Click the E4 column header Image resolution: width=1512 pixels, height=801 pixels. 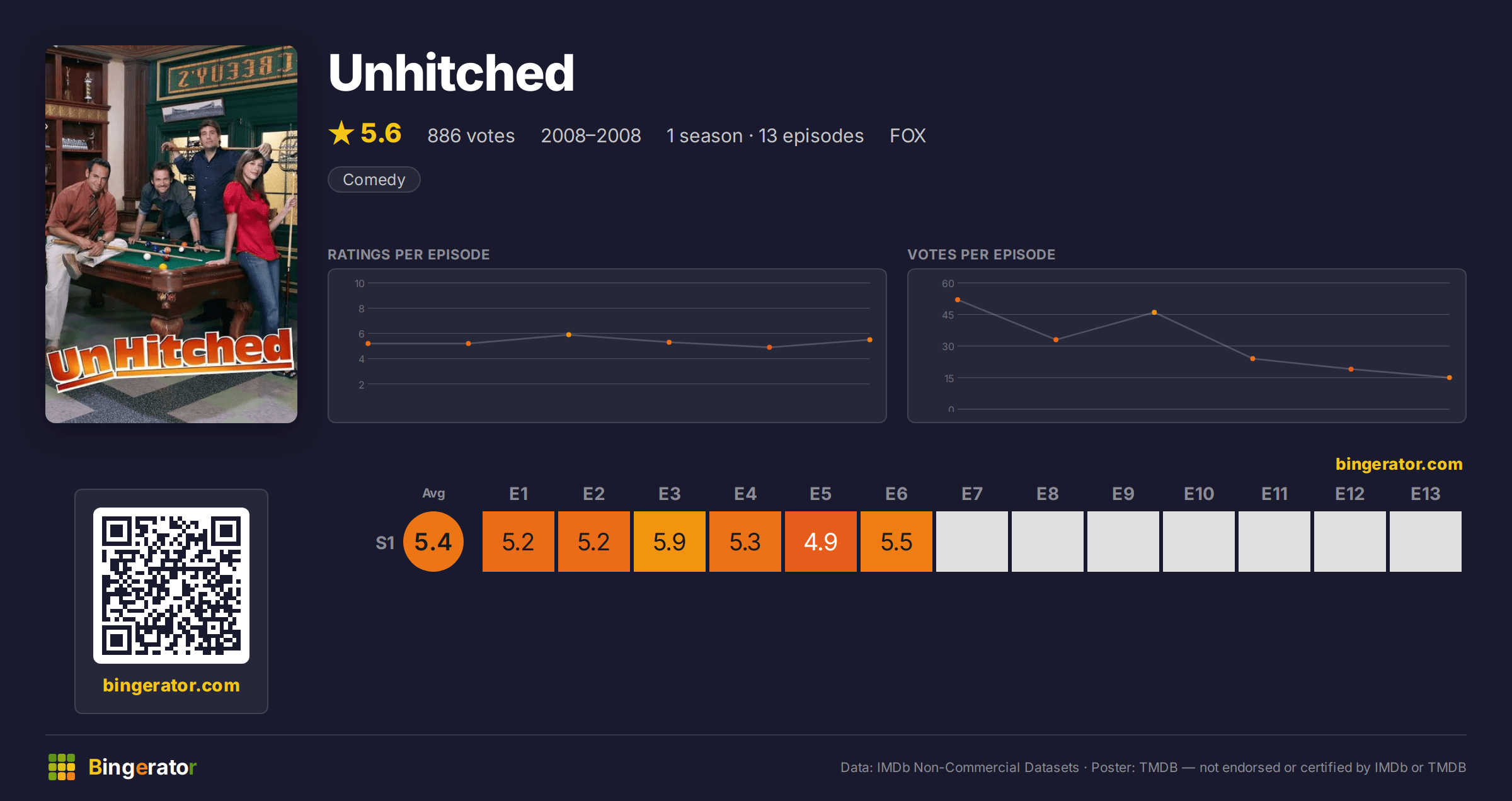pos(745,494)
